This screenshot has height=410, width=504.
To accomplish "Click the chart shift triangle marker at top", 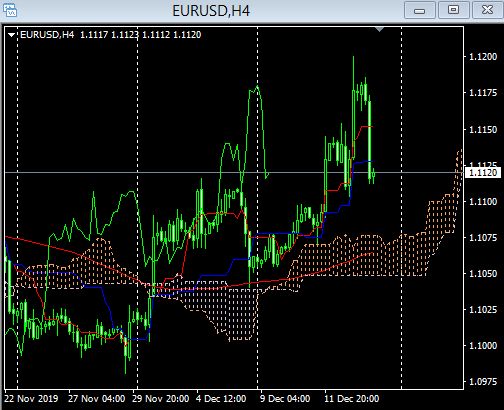I will pyautogui.click(x=379, y=29).
